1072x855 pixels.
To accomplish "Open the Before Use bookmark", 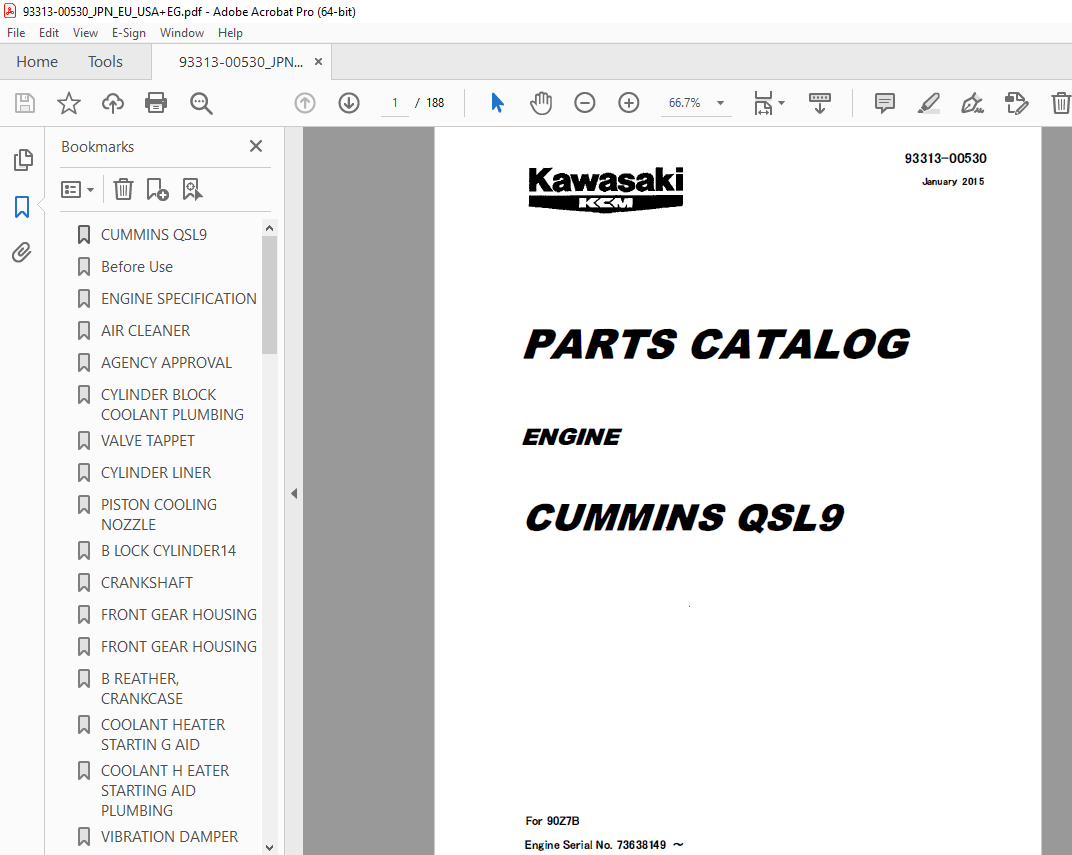I will click(137, 267).
